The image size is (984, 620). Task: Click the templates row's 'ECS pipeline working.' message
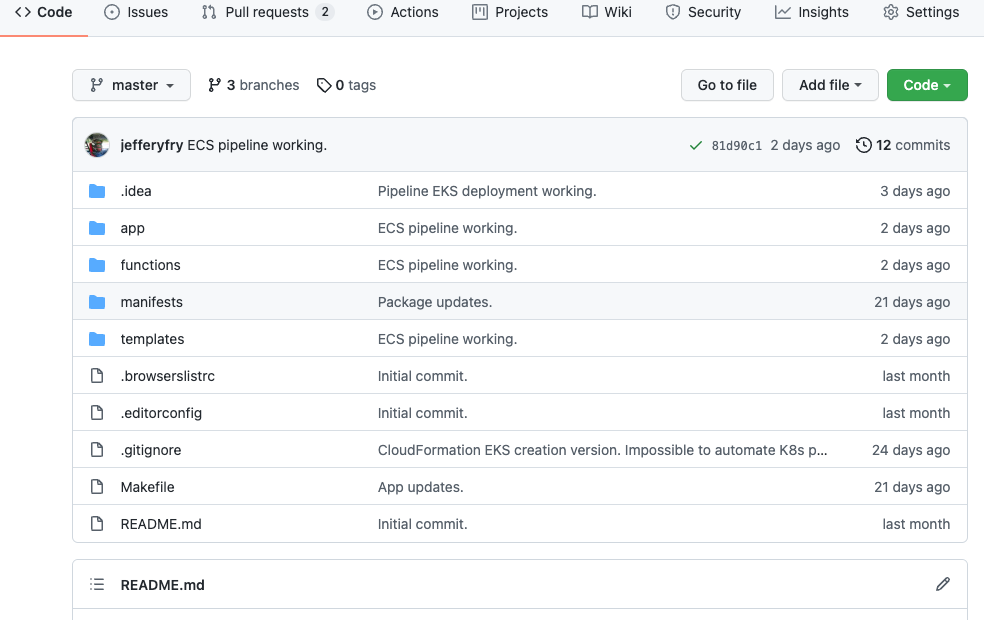click(447, 339)
